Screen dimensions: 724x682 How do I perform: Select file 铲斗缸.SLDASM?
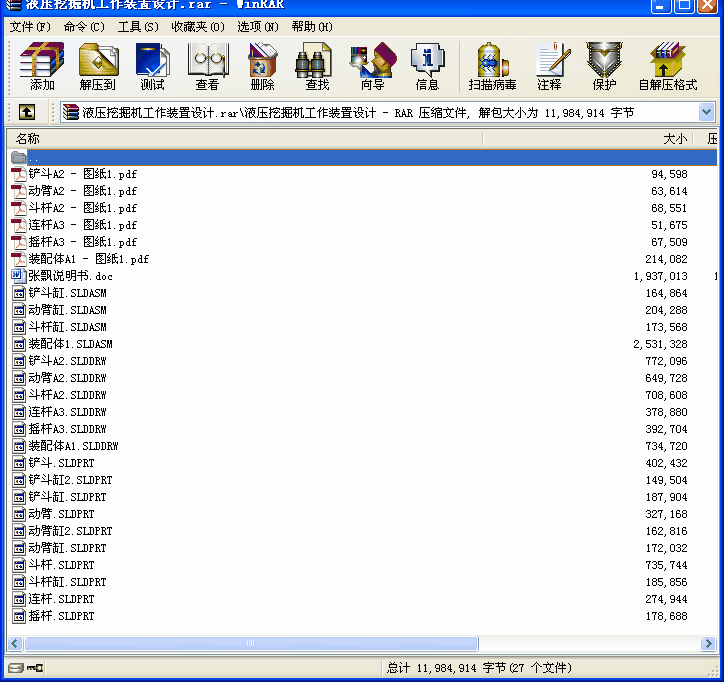pyautogui.click(x=67, y=293)
